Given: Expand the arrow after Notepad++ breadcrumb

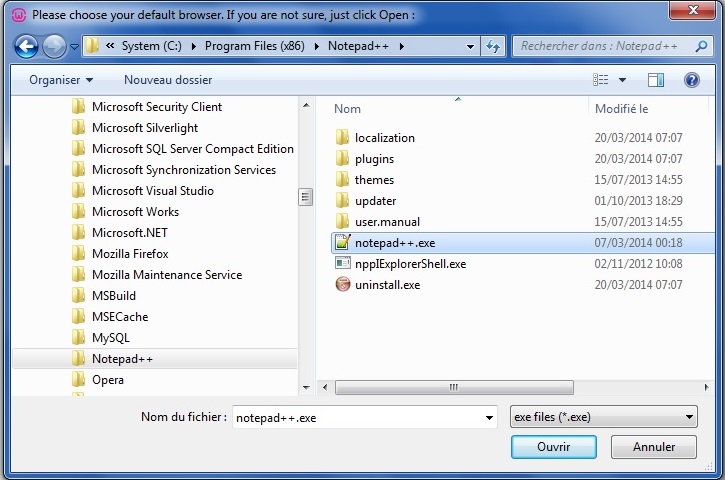Looking at the screenshot, I should coord(401,46).
